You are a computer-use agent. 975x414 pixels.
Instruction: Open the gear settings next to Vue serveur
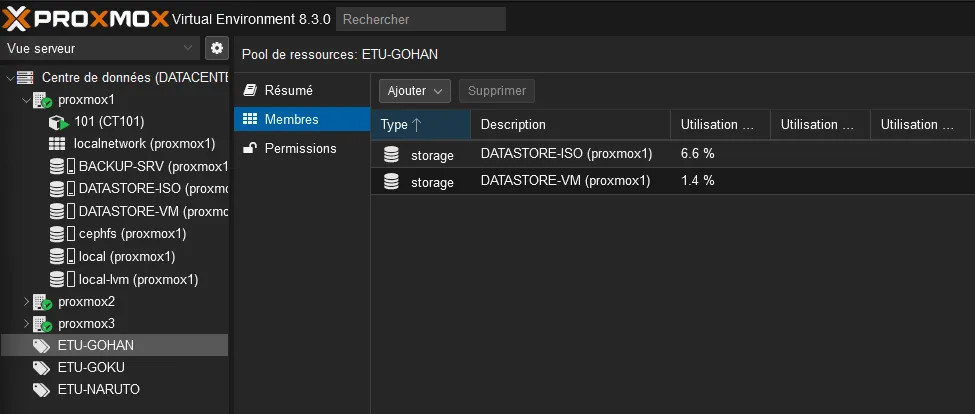pyautogui.click(x=217, y=48)
